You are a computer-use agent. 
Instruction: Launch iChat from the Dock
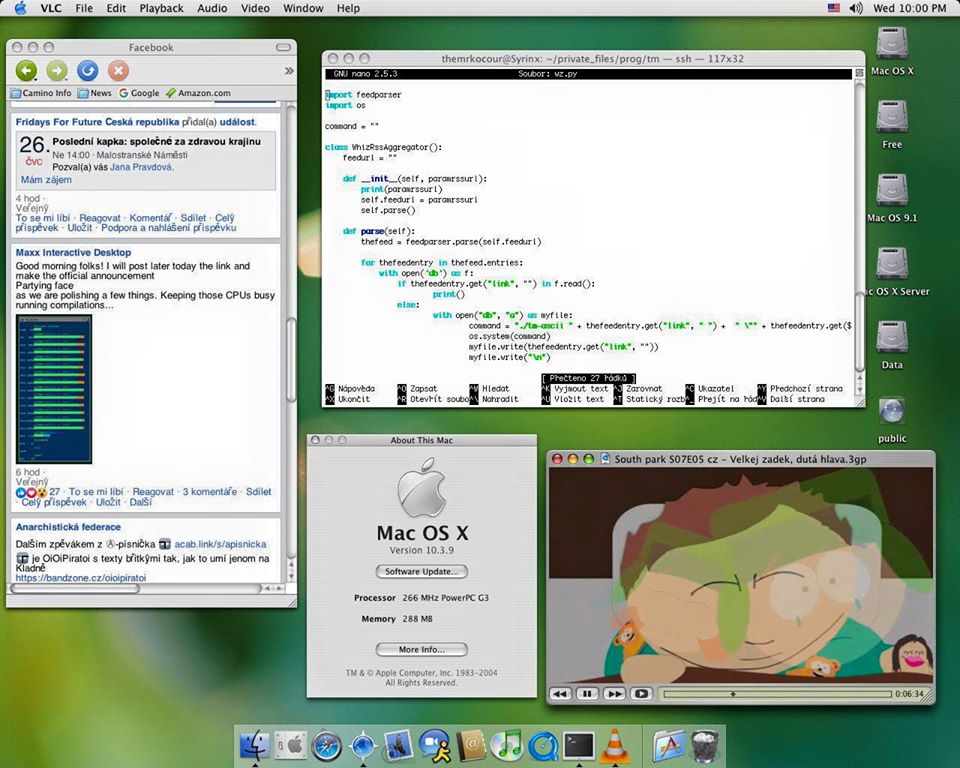tap(435, 745)
